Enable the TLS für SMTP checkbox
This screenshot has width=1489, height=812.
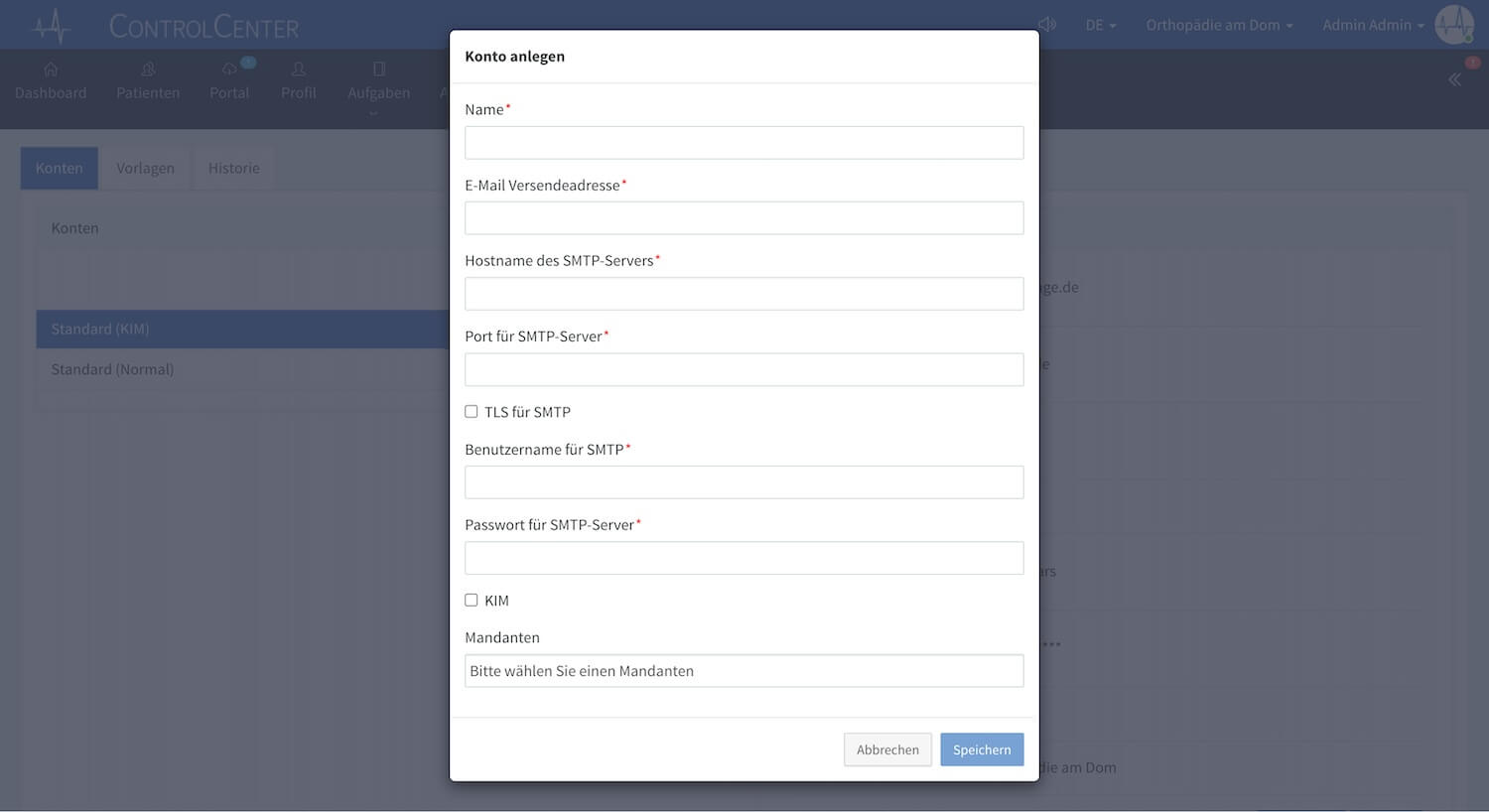pos(472,411)
